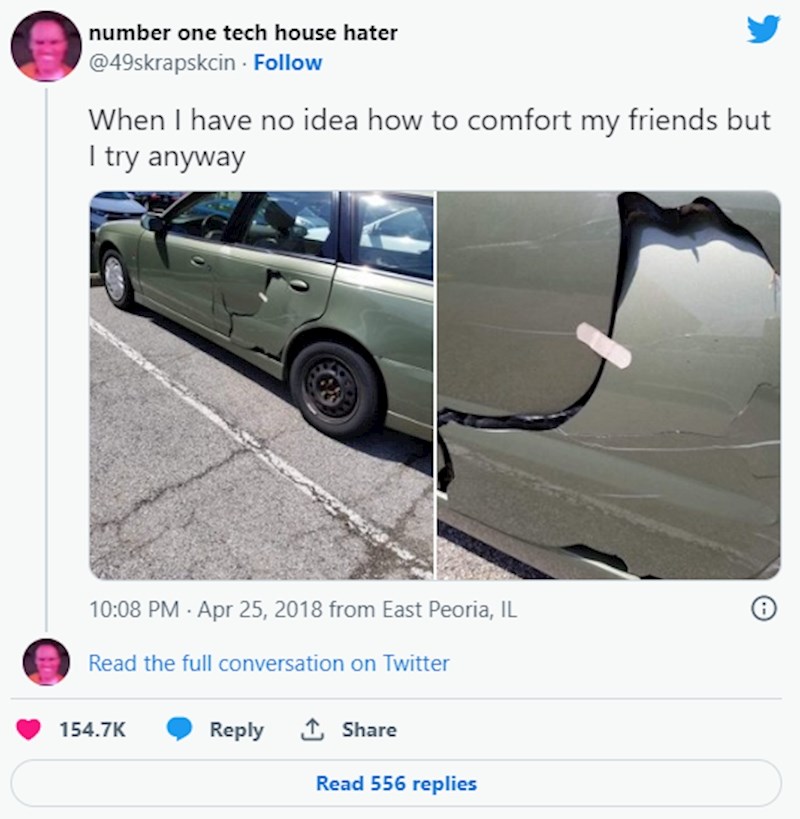This screenshot has width=800, height=819.
Task: Open the author's profile avatar at top
Action: (46, 46)
